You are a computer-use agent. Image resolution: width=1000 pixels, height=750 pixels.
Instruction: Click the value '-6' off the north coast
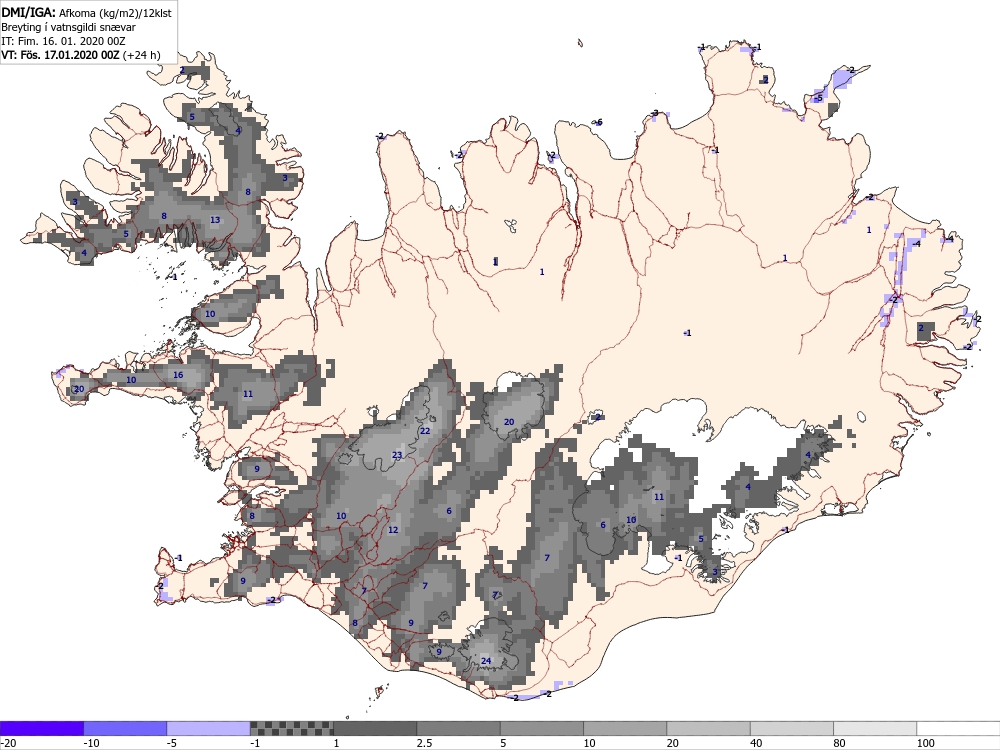tap(598, 122)
